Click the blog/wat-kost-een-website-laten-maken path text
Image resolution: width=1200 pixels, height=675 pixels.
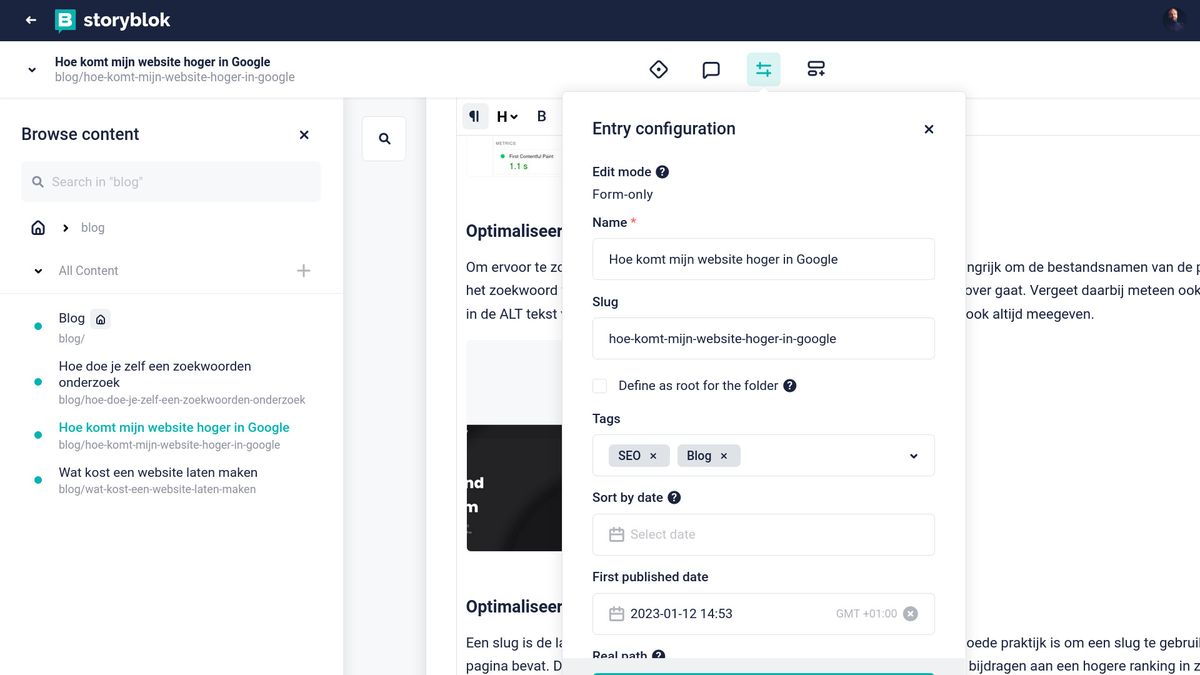(x=157, y=490)
